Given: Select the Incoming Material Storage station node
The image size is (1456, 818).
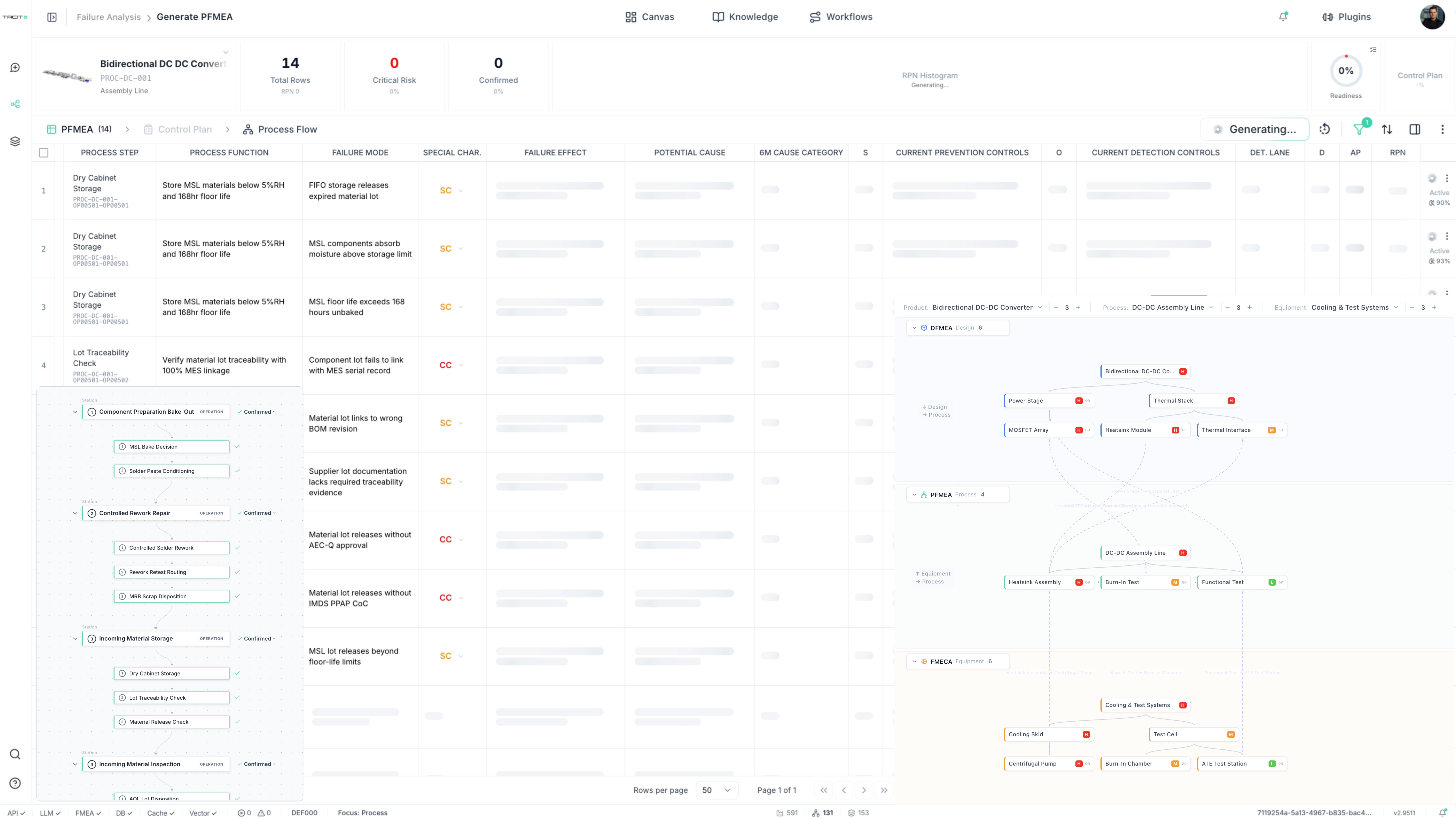Looking at the screenshot, I should coord(156,639).
